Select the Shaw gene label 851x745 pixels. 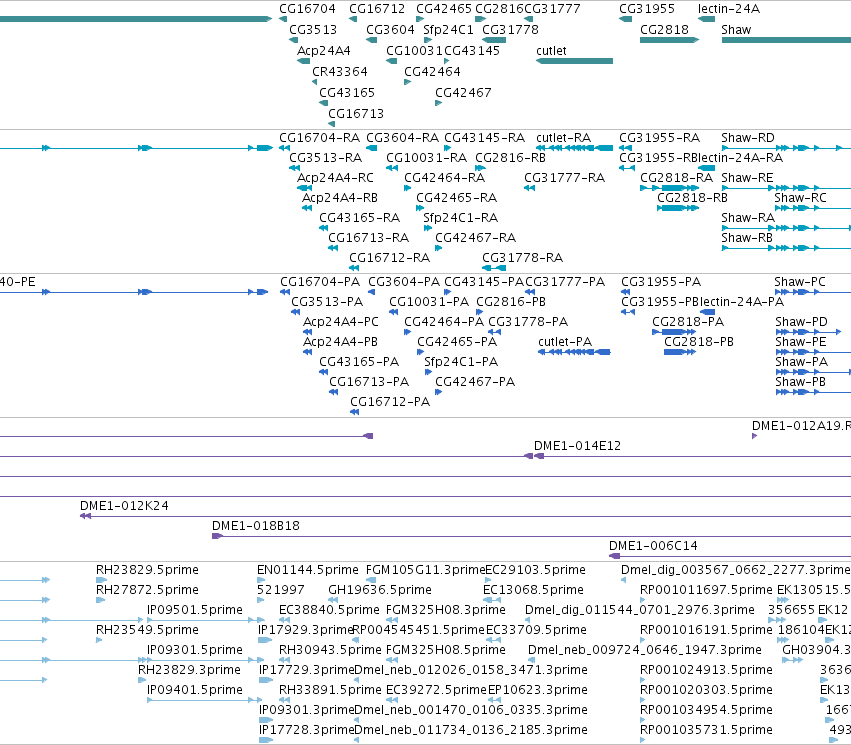pos(736,30)
